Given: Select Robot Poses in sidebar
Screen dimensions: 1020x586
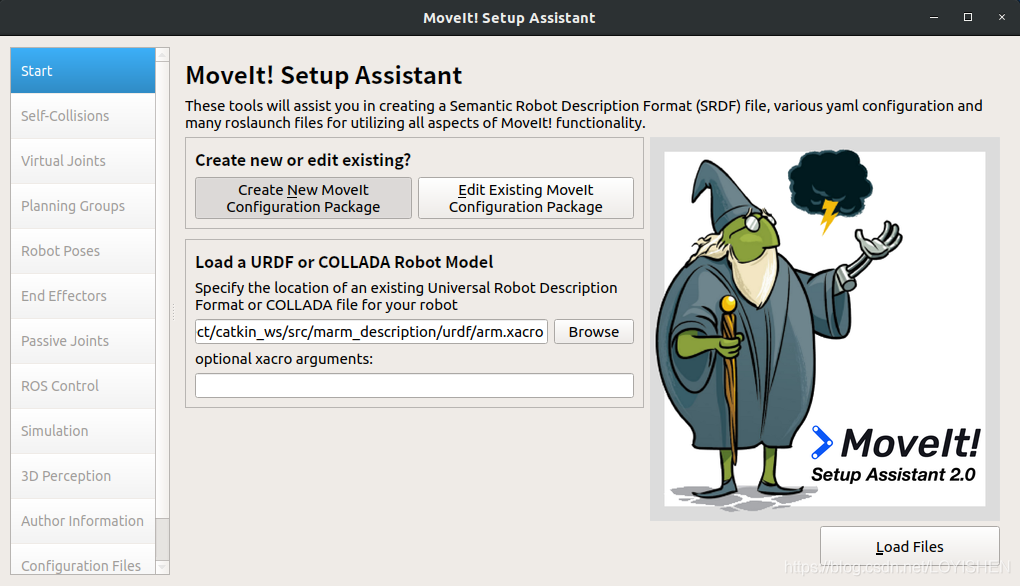Looking at the screenshot, I should [x=83, y=251].
